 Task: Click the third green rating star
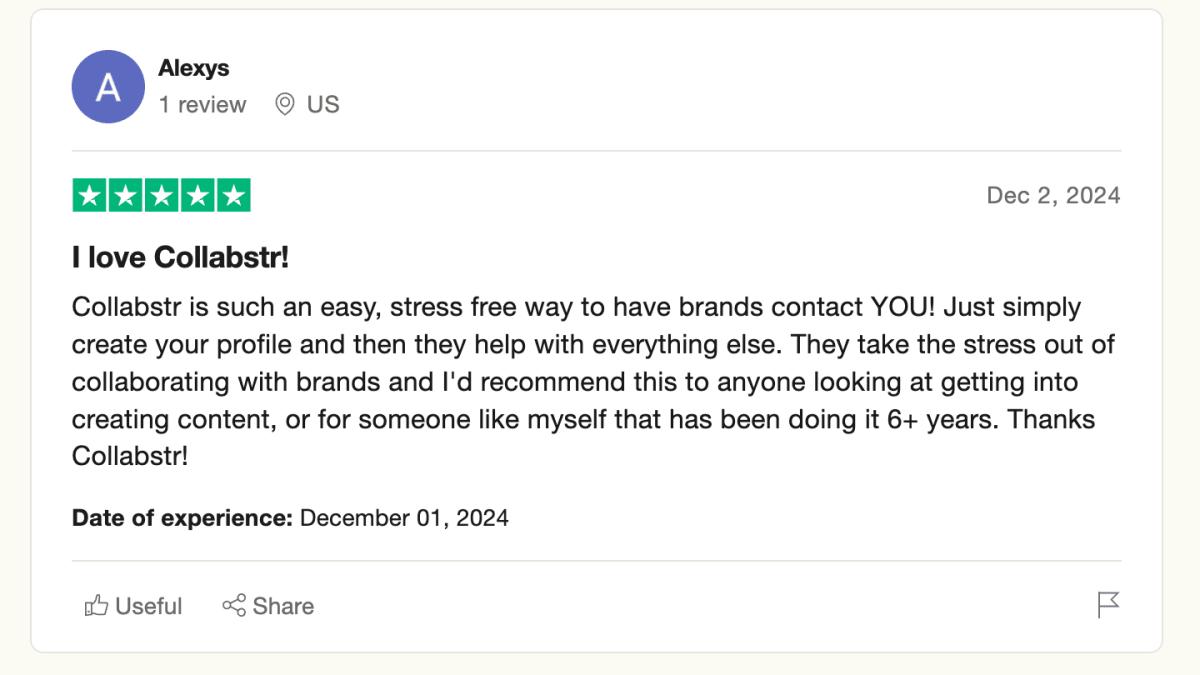[162, 195]
